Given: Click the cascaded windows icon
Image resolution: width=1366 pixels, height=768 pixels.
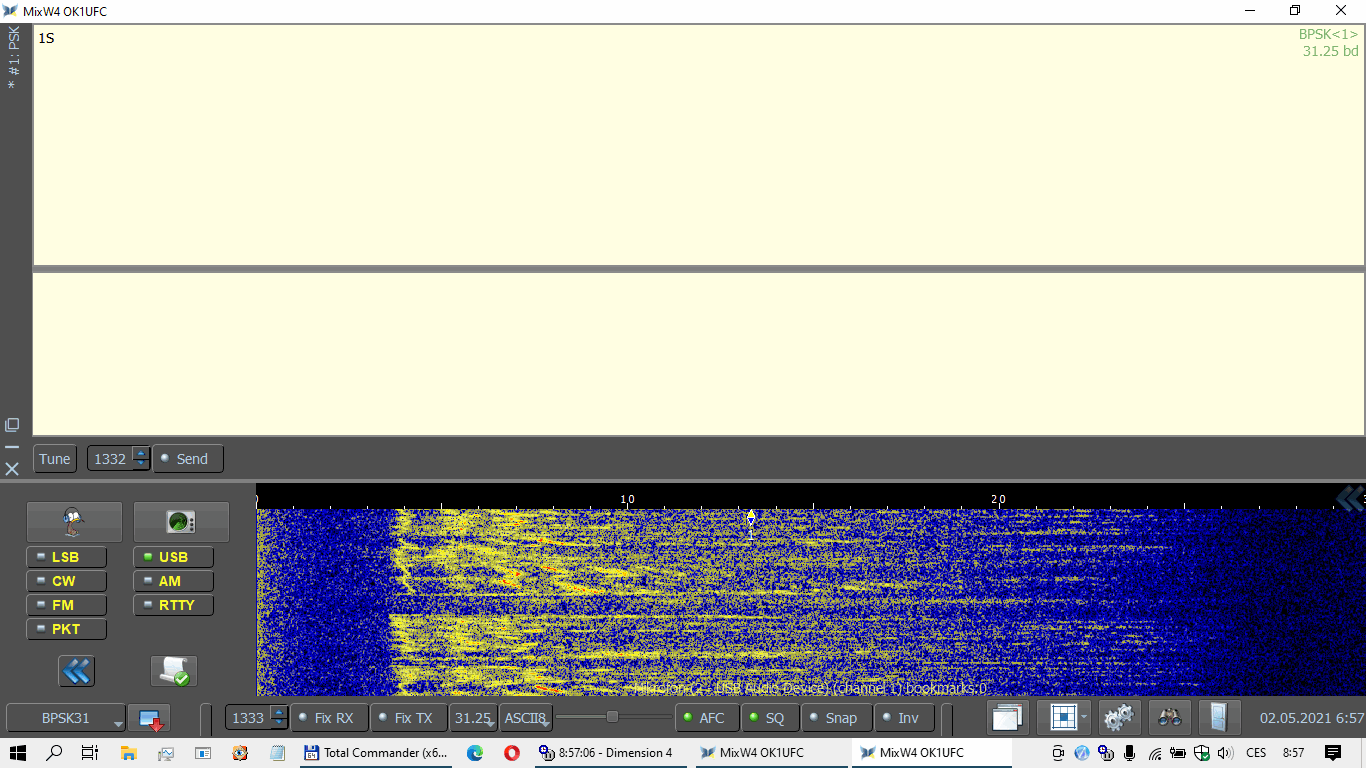Looking at the screenshot, I should click(x=1007, y=718).
